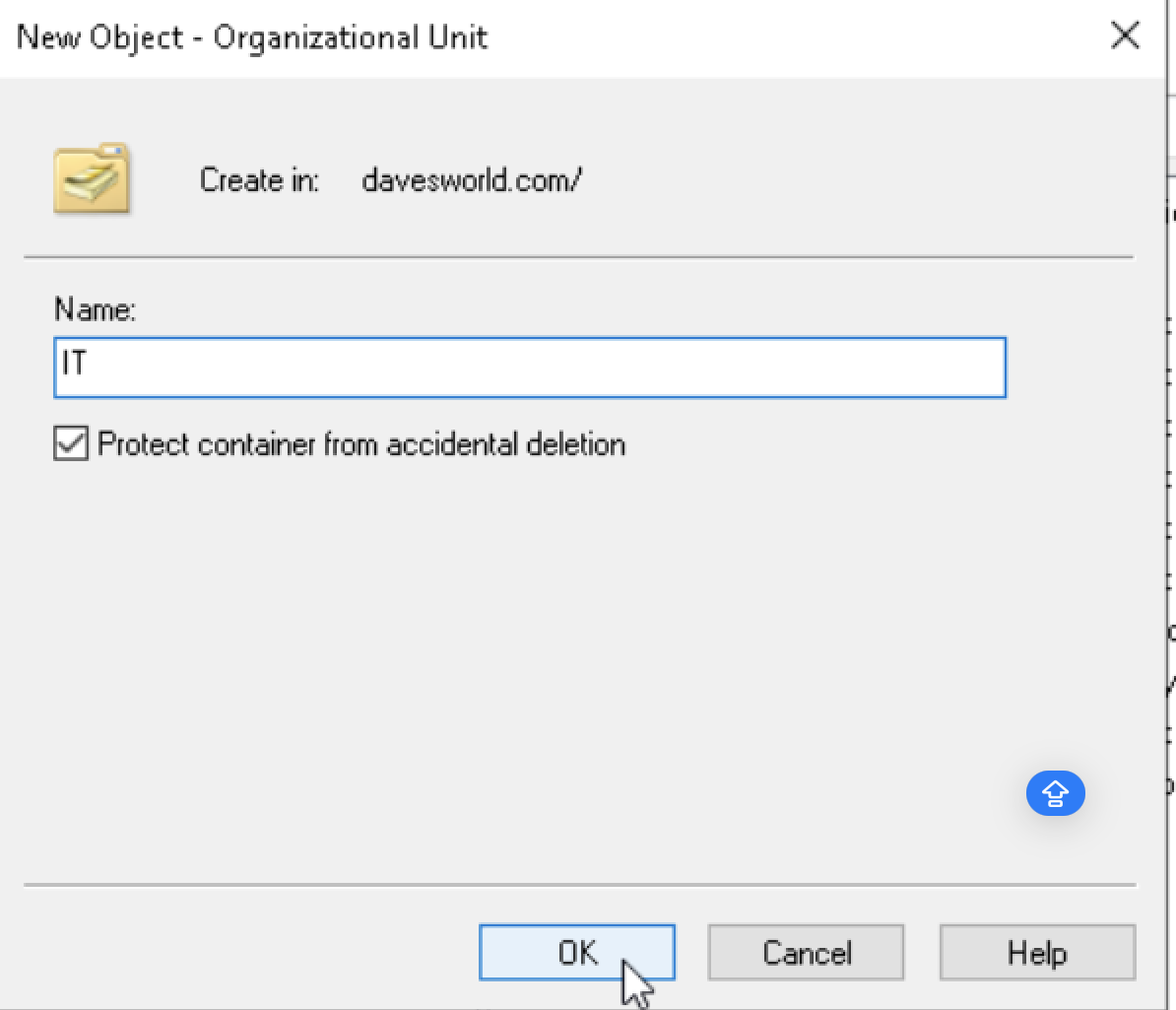Click the blue upload arrow floating button
Screen dimensions: 1176x1010
pyautogui.click(x=1055, y=793)
